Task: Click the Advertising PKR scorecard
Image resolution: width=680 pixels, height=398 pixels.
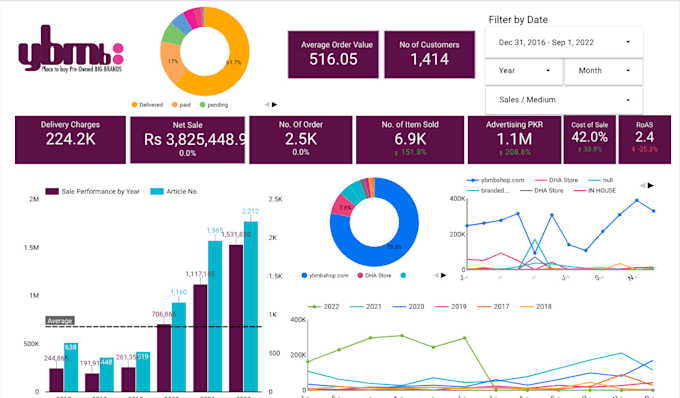Action: pyautogui.click(x=514, y=140)
